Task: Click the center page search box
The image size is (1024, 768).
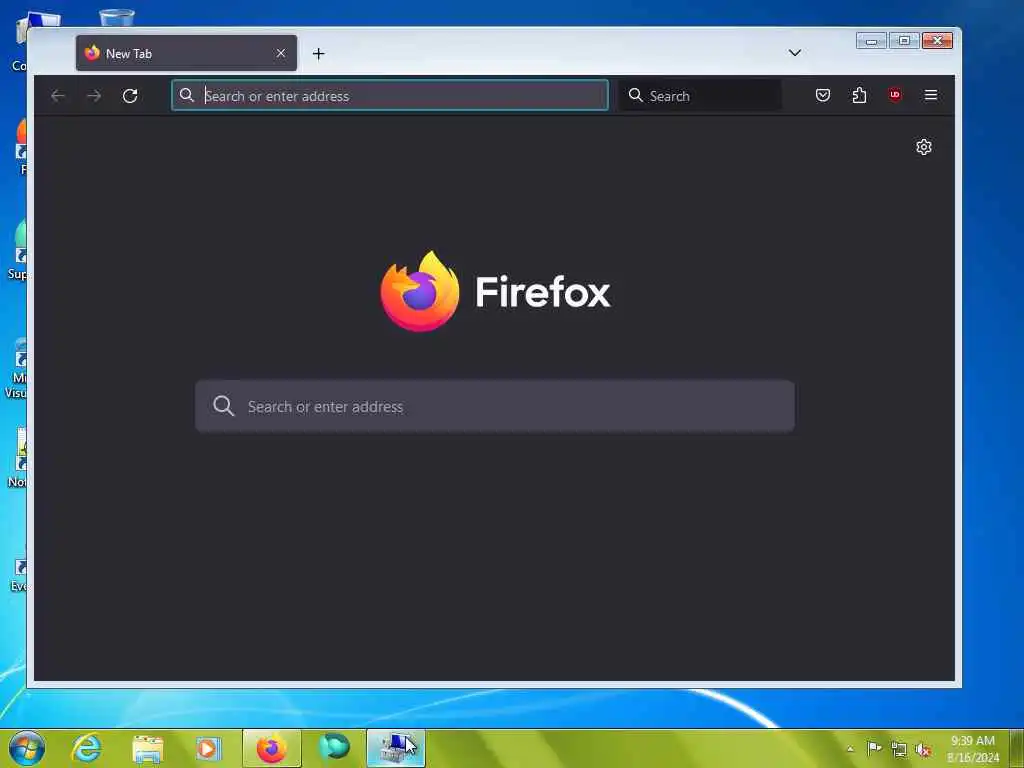Action: [x=495, y=406]
